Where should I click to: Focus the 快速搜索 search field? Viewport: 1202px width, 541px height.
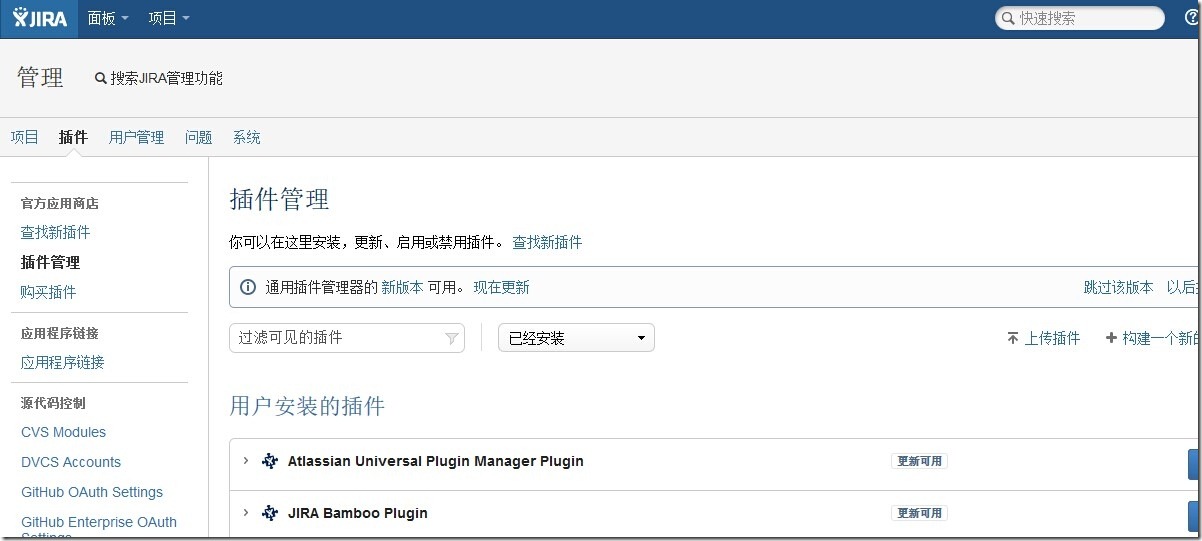click(1080, 18)
